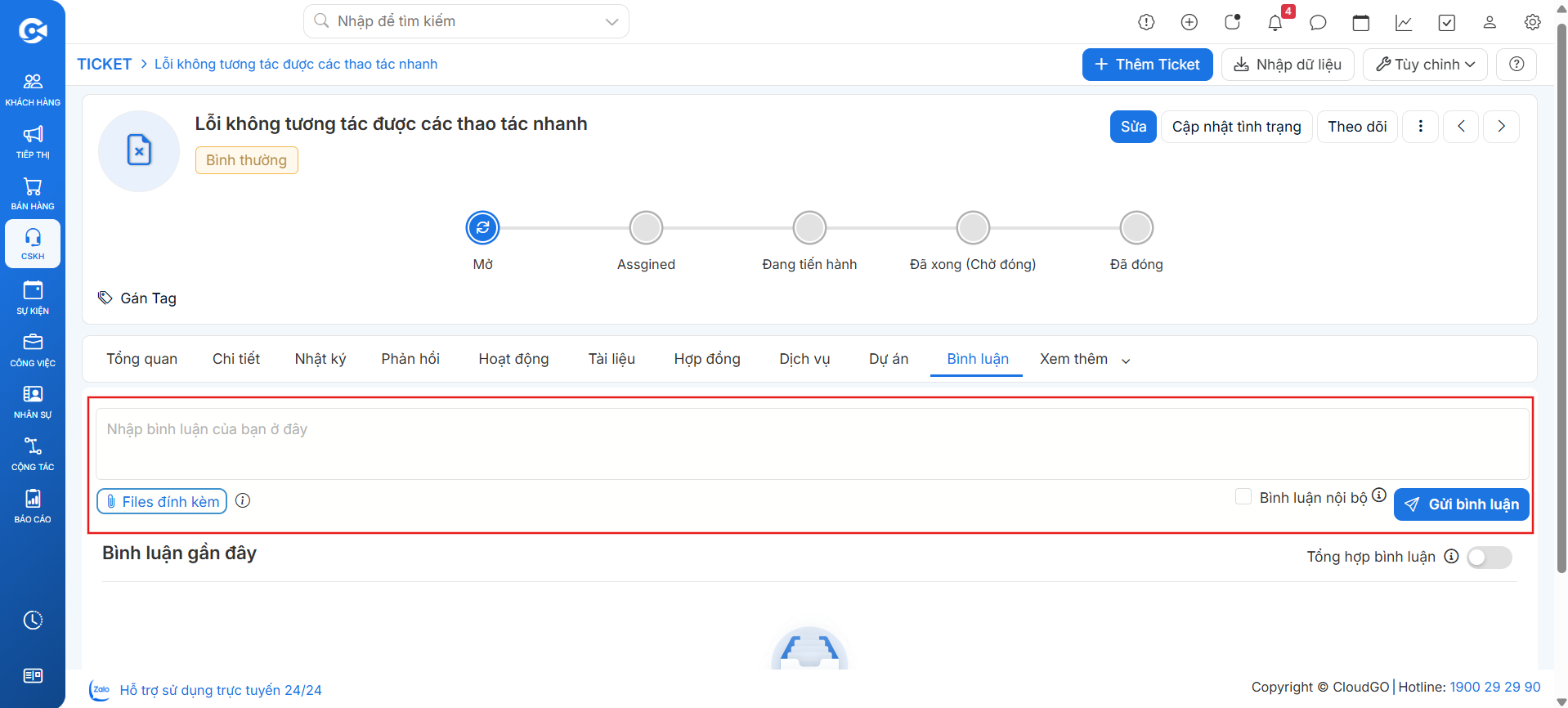Switch to the Tài liệu tab

tap(612, 359)
